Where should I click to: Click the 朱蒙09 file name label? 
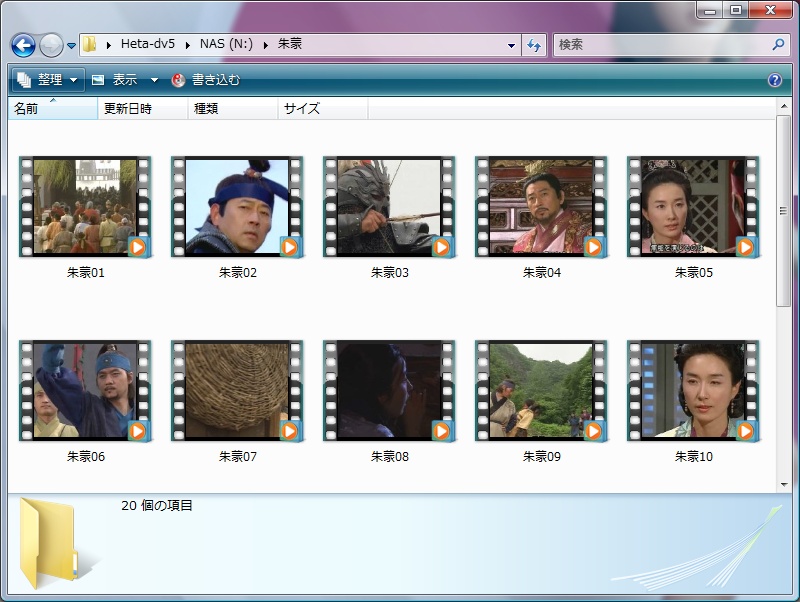tap(542, 456)
